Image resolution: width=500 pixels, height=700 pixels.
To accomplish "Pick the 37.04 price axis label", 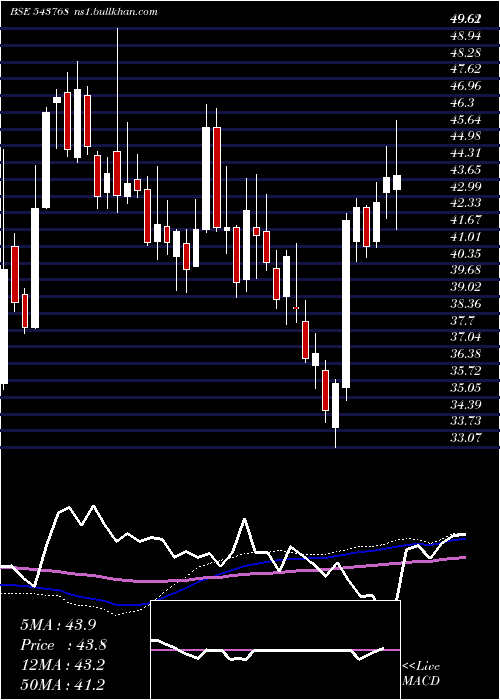I will [465, 338].
